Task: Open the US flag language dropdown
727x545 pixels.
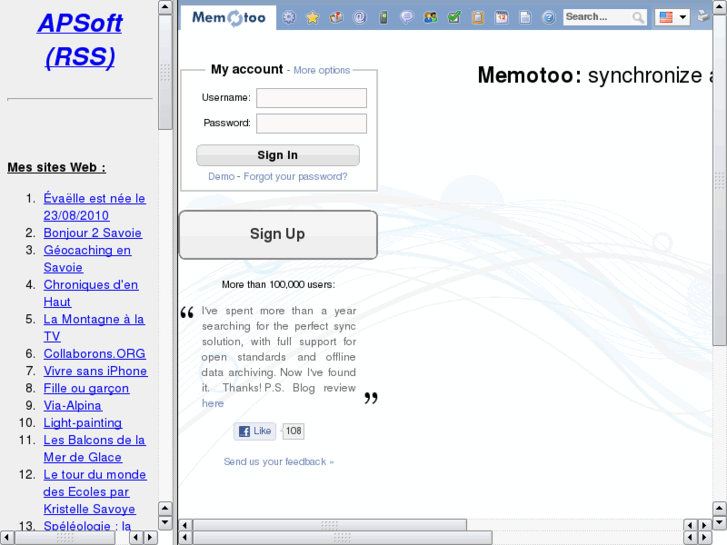Action: [672, 18]
